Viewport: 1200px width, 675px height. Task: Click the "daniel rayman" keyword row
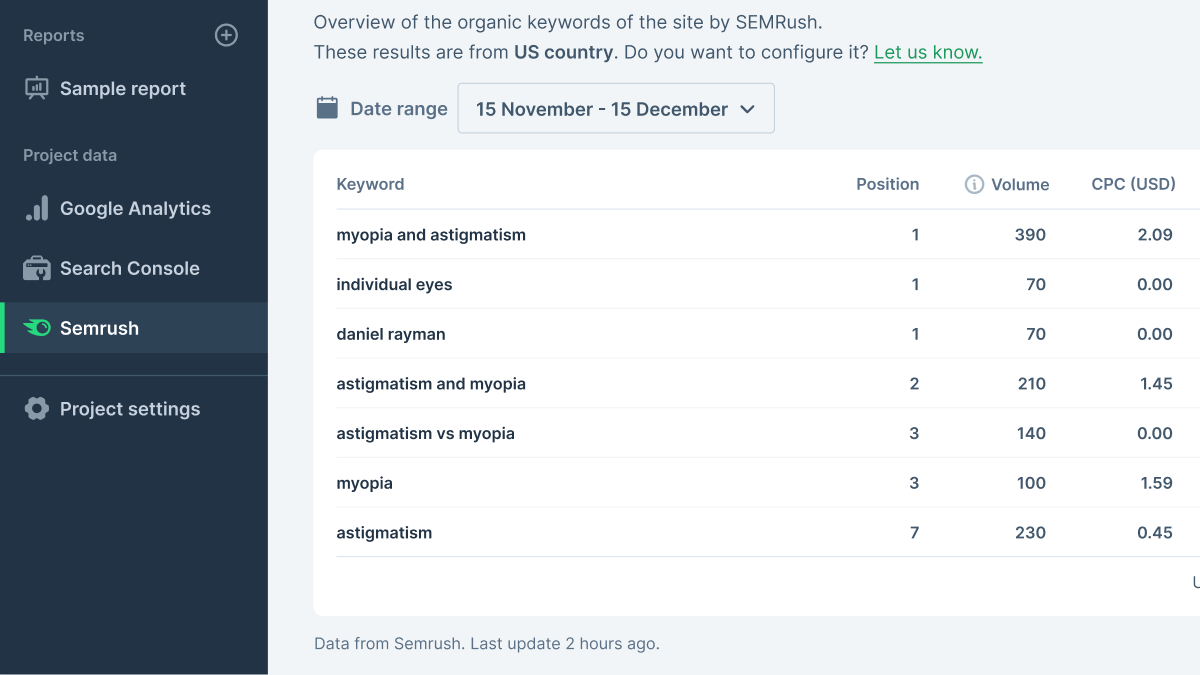coord(391,334)
